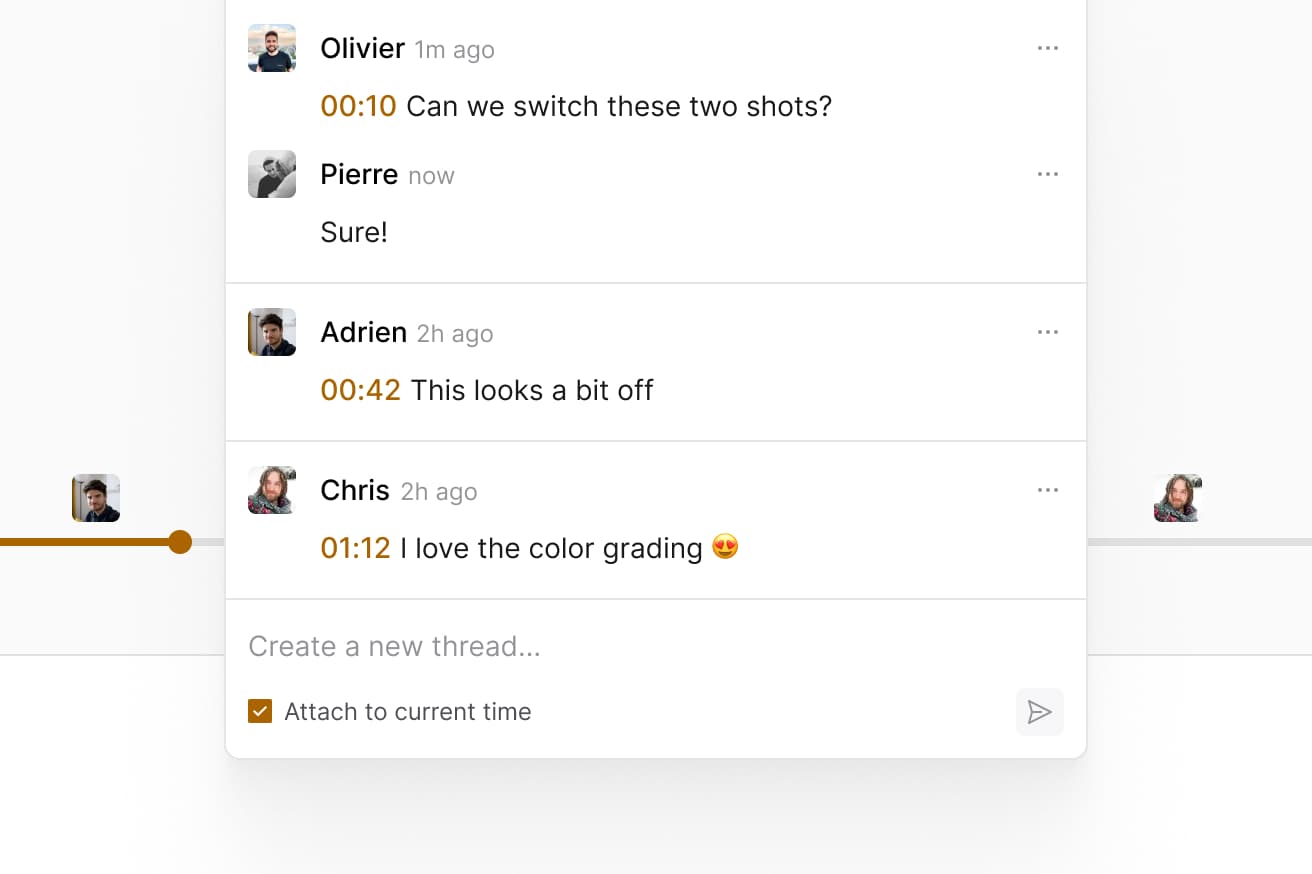Open more options for Adrien's comment

pos(1047,332)
